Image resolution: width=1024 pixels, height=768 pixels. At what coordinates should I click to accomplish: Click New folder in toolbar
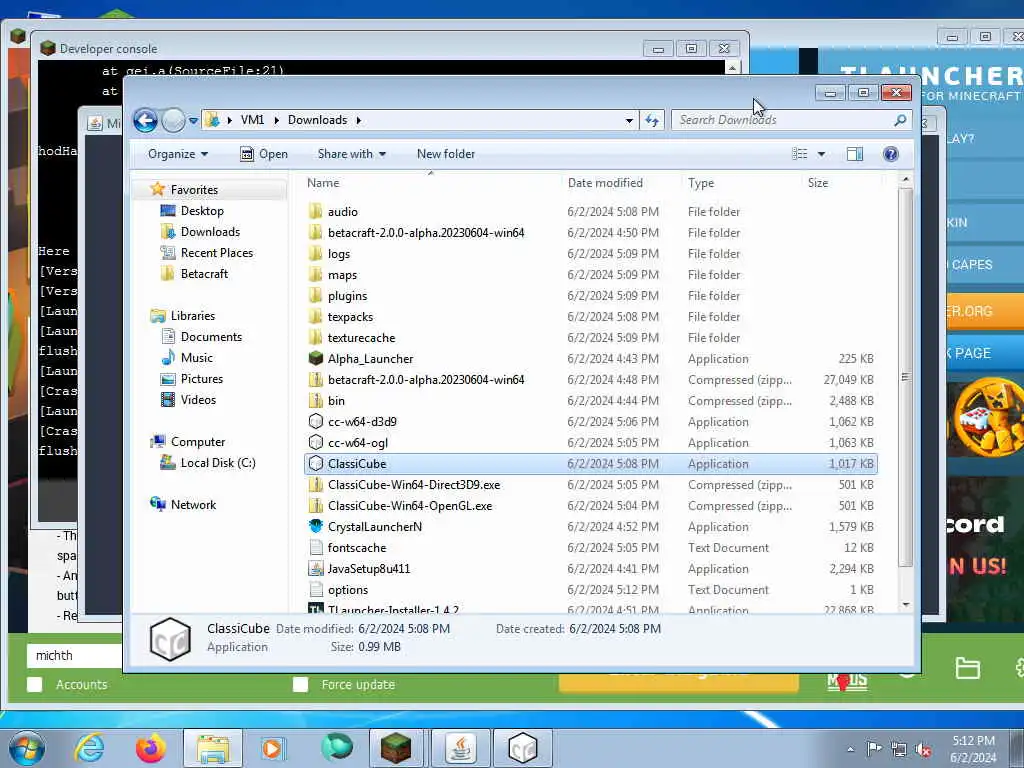pos(446,154)
